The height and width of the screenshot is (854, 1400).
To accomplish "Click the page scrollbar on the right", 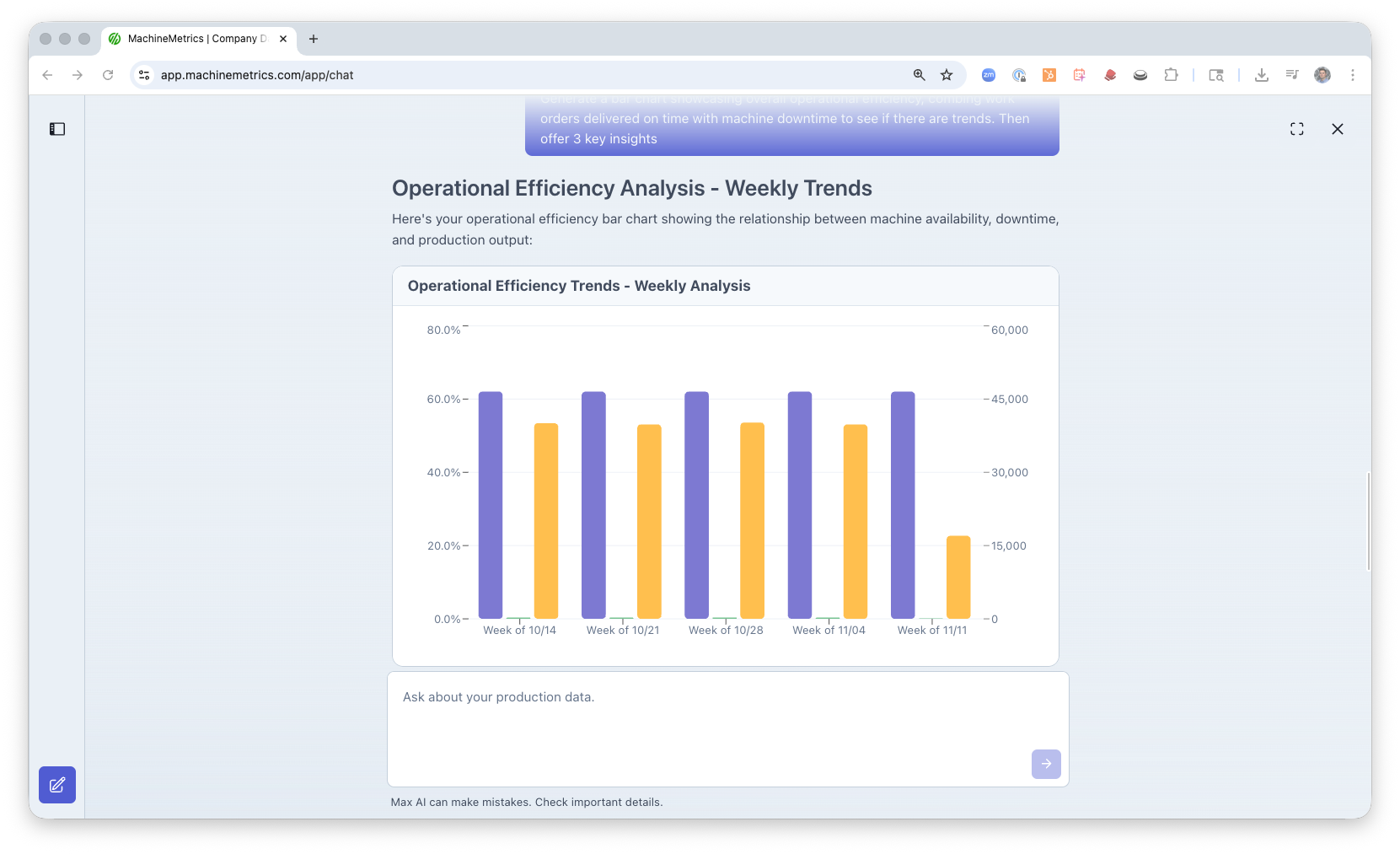I will coord(1367,523).
